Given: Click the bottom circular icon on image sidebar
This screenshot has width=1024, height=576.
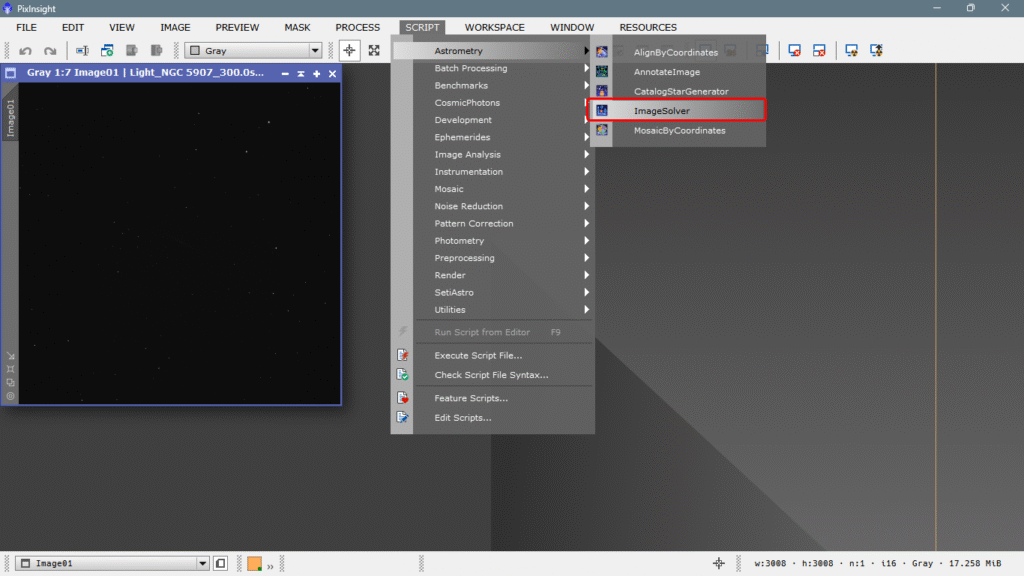Looking at the screenshot, I should pos(10,396).
